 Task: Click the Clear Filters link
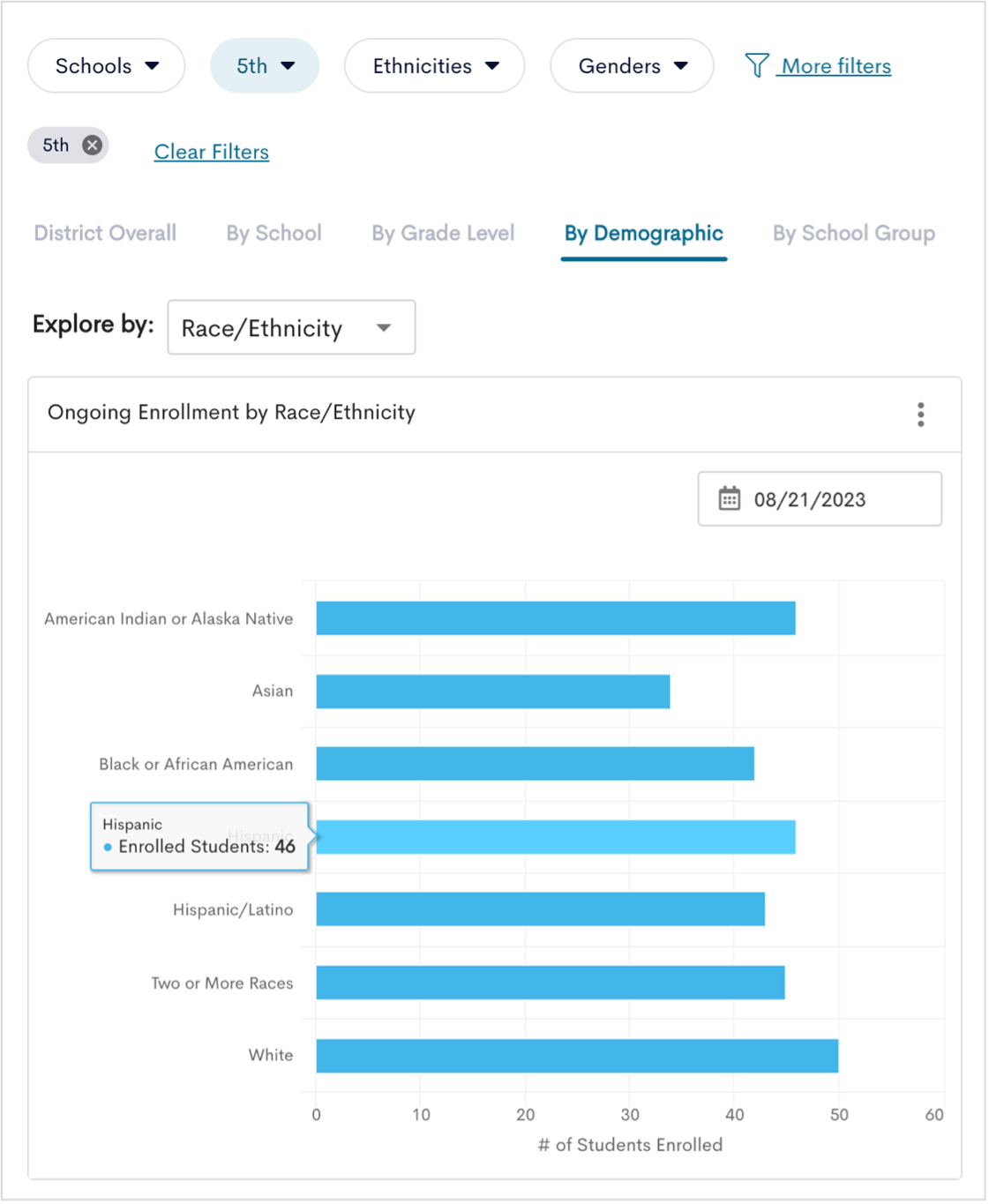point(211,152)
